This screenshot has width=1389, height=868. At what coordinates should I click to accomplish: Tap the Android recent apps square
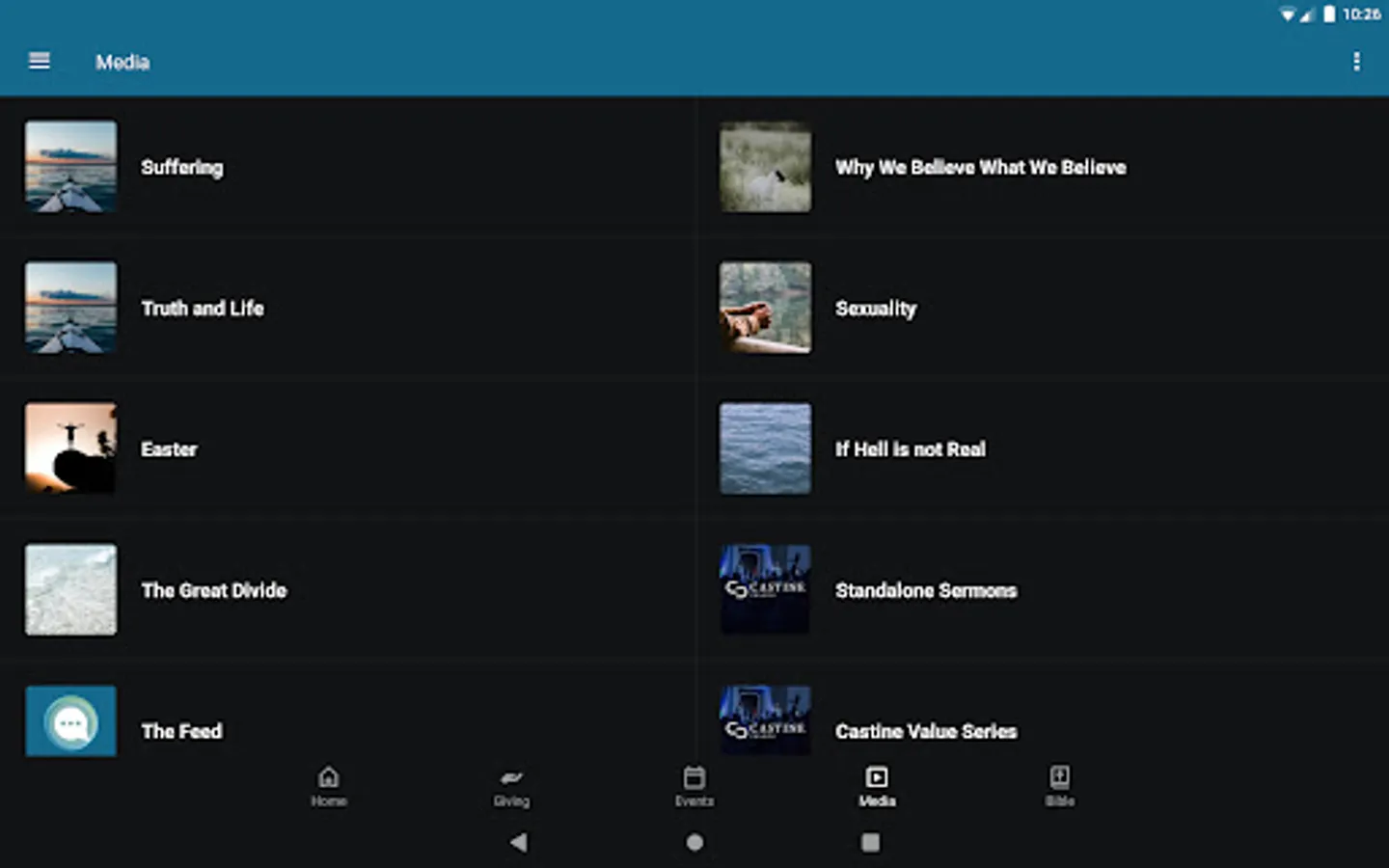870,842
